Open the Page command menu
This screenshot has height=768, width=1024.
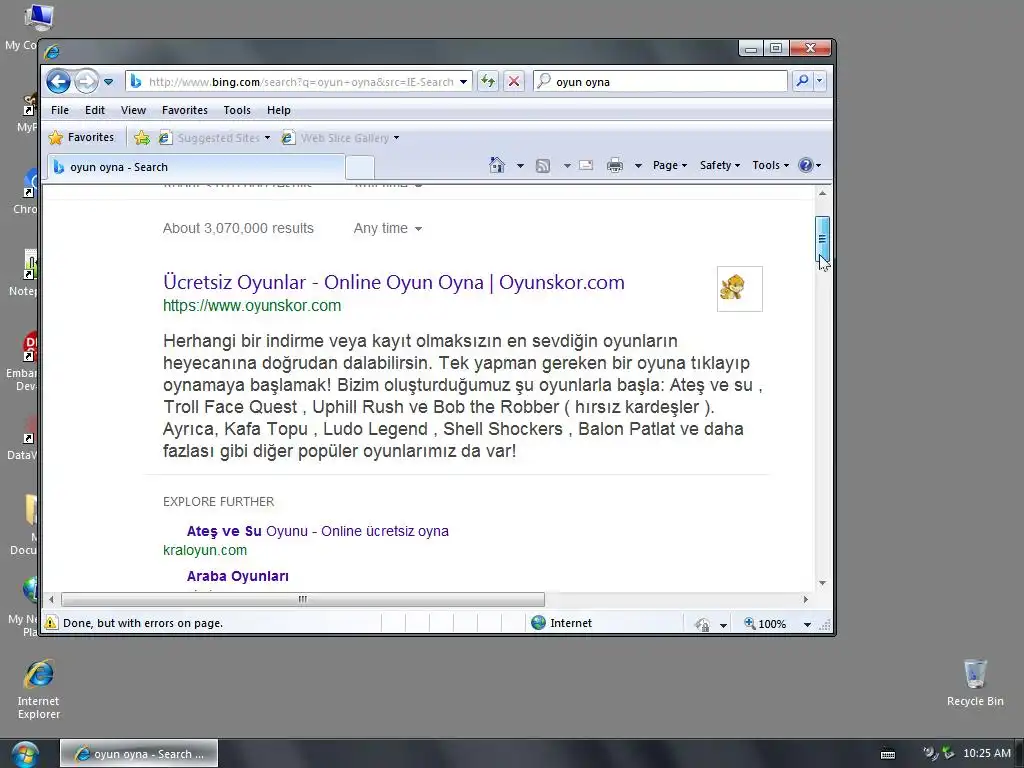(670, 165)
